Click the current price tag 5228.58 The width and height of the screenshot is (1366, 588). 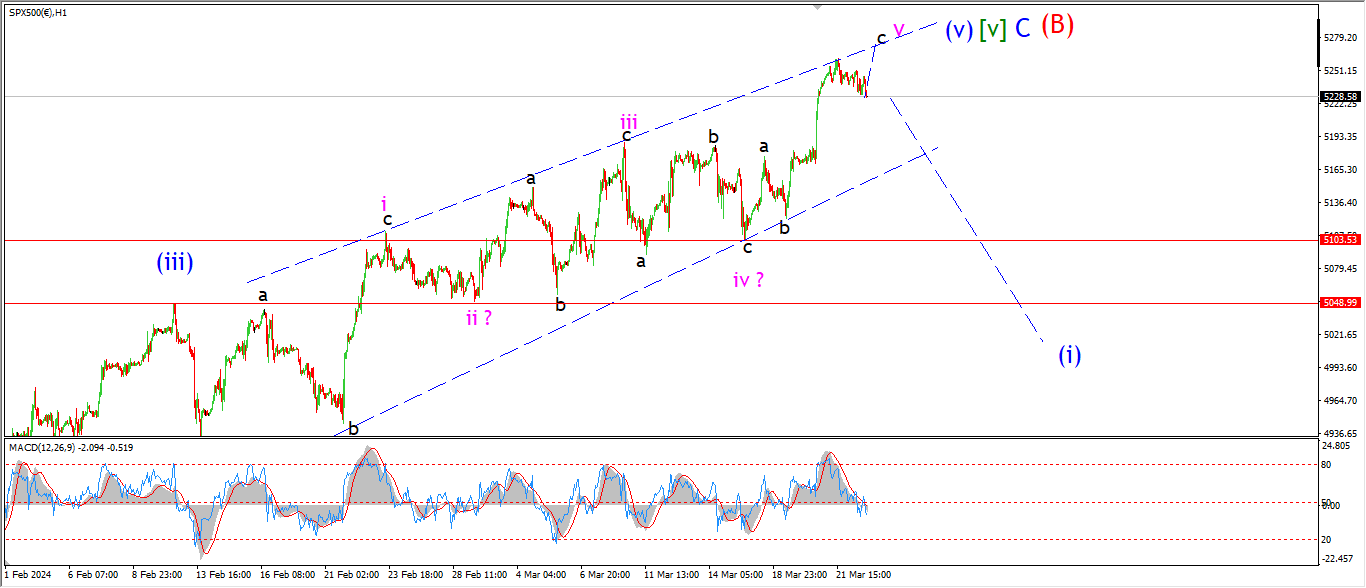[x=1339, y=97]
